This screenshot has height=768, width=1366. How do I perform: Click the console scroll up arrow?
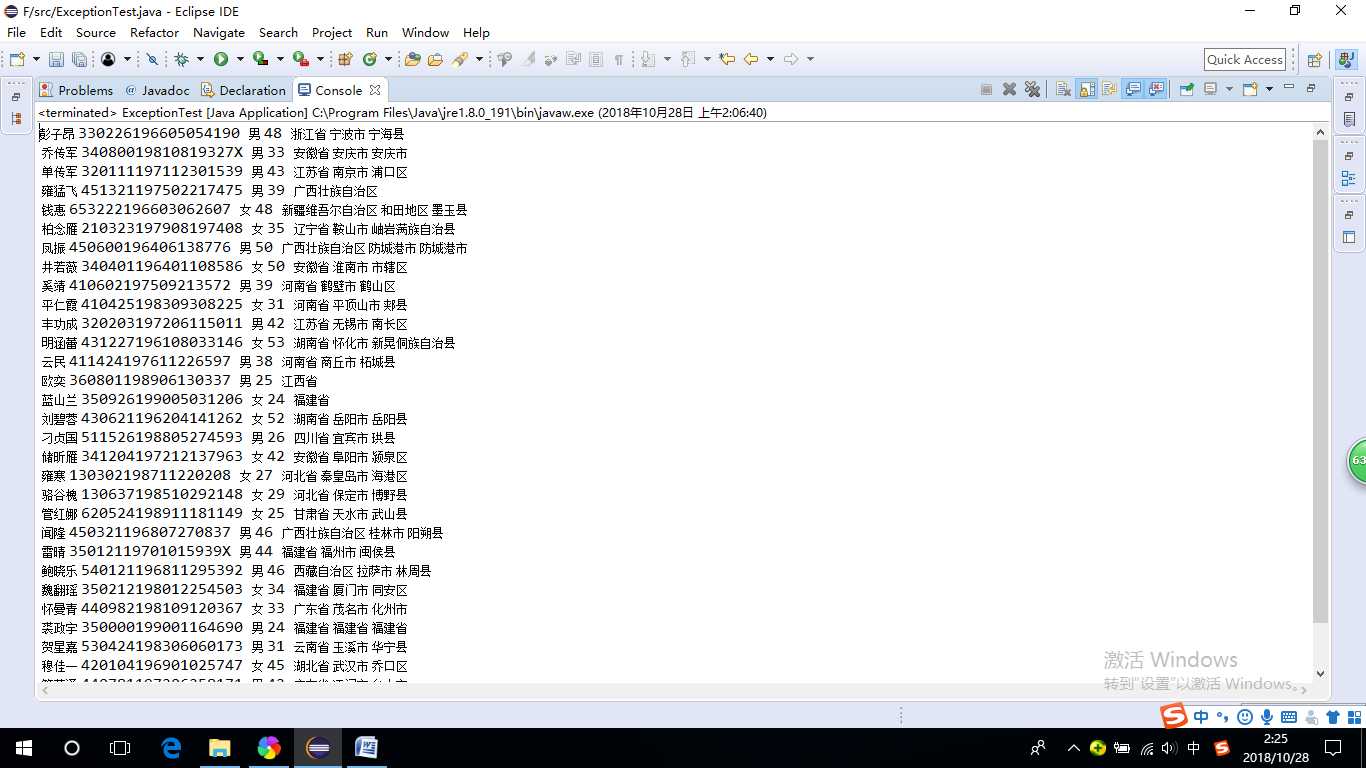tap(1321, 132)
